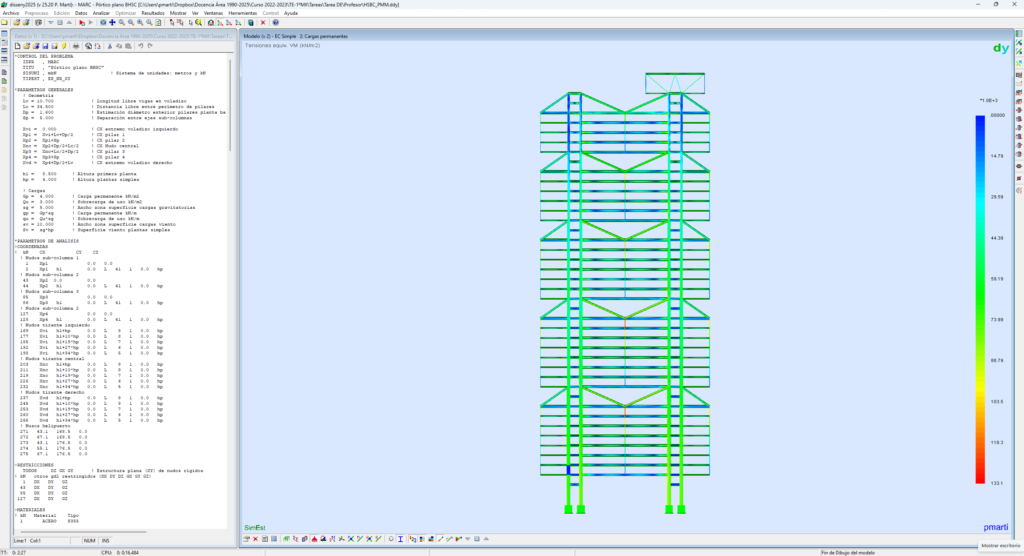Click the undo arrow in the editor toolbar
Image resolution: width=1024 pixels, height=556 pixels.
(x=141, y=45)
